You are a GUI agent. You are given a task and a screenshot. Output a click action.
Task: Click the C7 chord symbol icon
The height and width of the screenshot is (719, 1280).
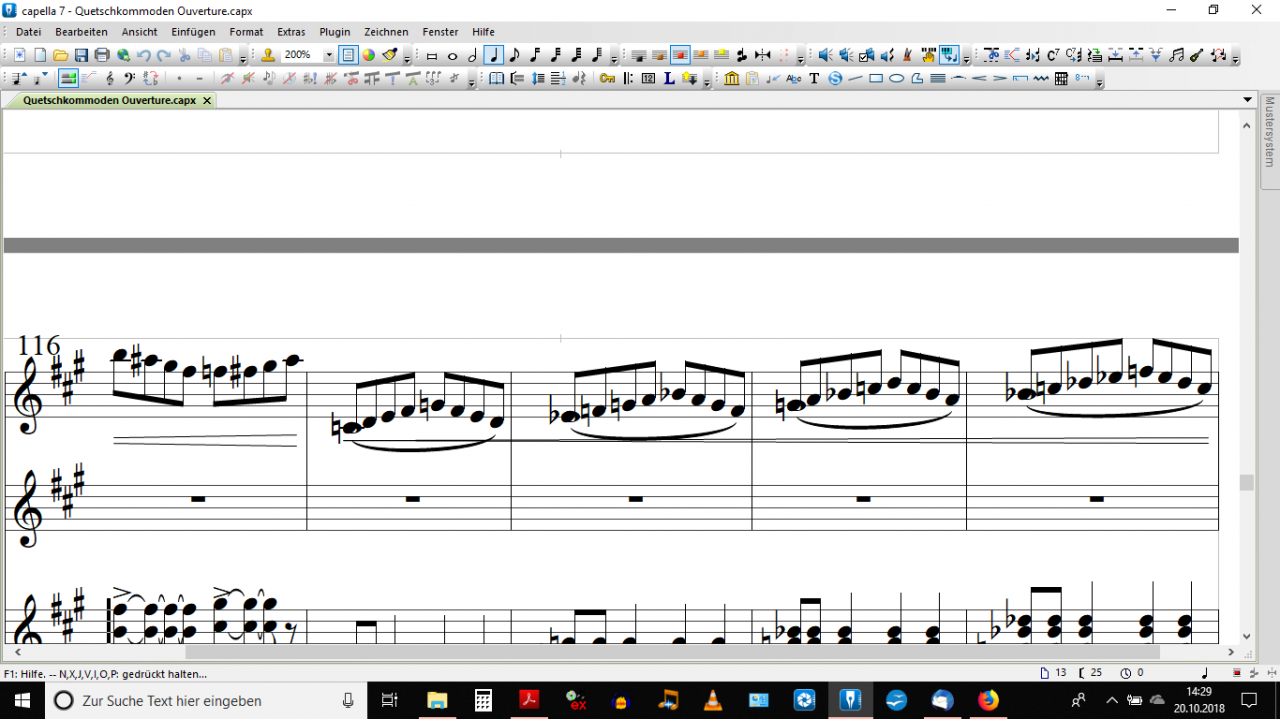pyautogui.click(x=1053, y=55)
